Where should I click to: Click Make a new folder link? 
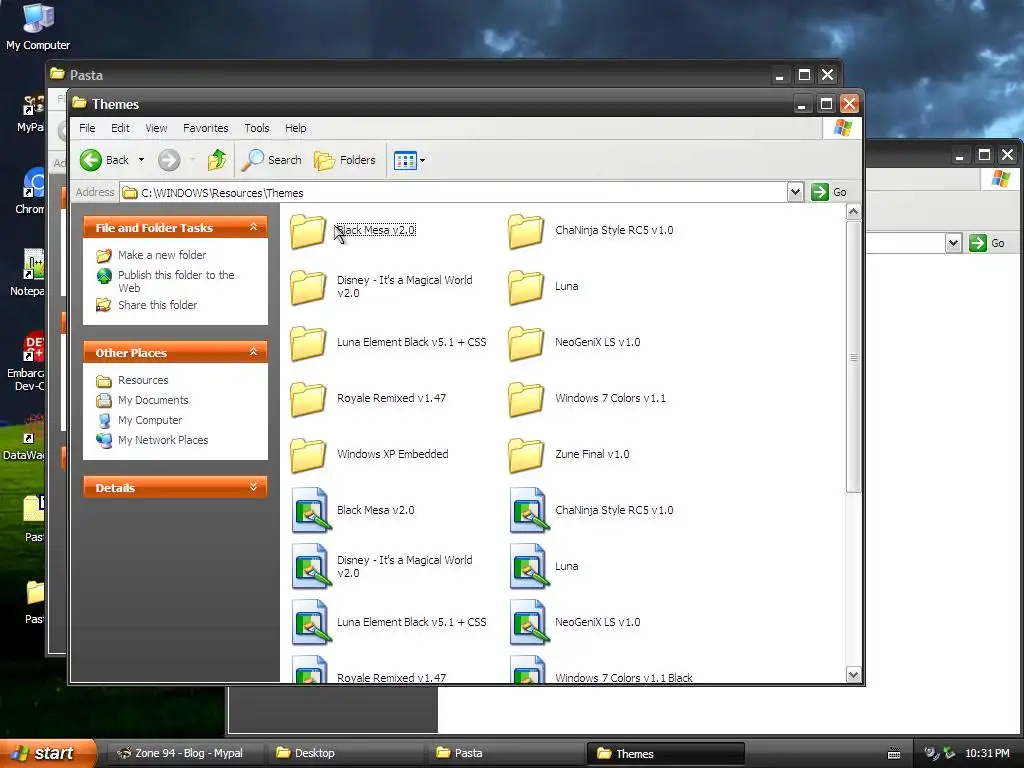162,255
